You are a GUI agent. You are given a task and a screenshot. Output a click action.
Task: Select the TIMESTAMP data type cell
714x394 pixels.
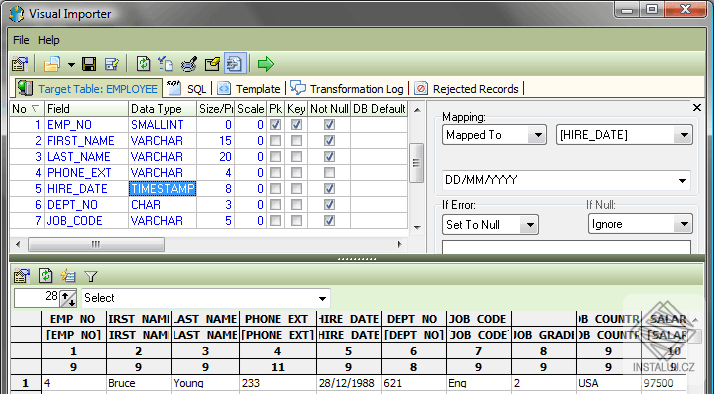pos(163,189)
